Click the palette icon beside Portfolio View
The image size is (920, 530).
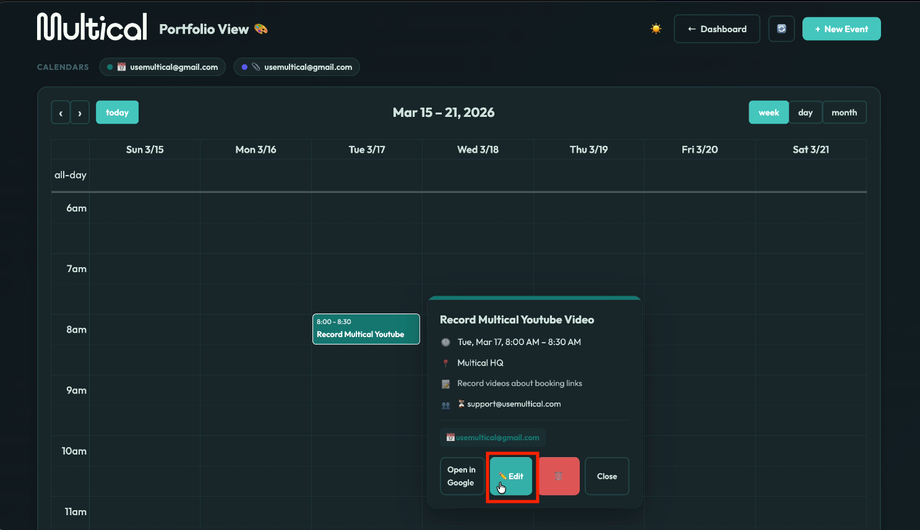click(261, 29)
